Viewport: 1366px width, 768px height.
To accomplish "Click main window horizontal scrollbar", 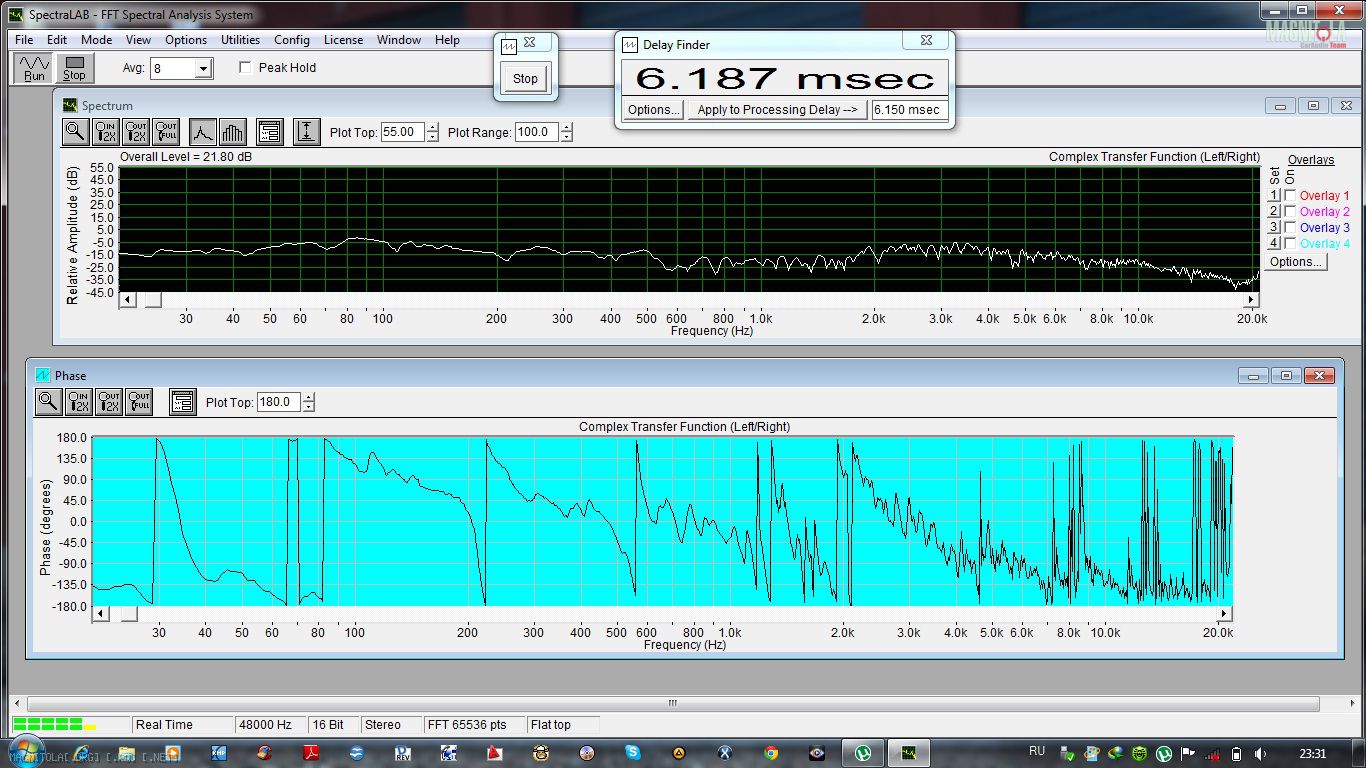I will [x=672, y=704].
